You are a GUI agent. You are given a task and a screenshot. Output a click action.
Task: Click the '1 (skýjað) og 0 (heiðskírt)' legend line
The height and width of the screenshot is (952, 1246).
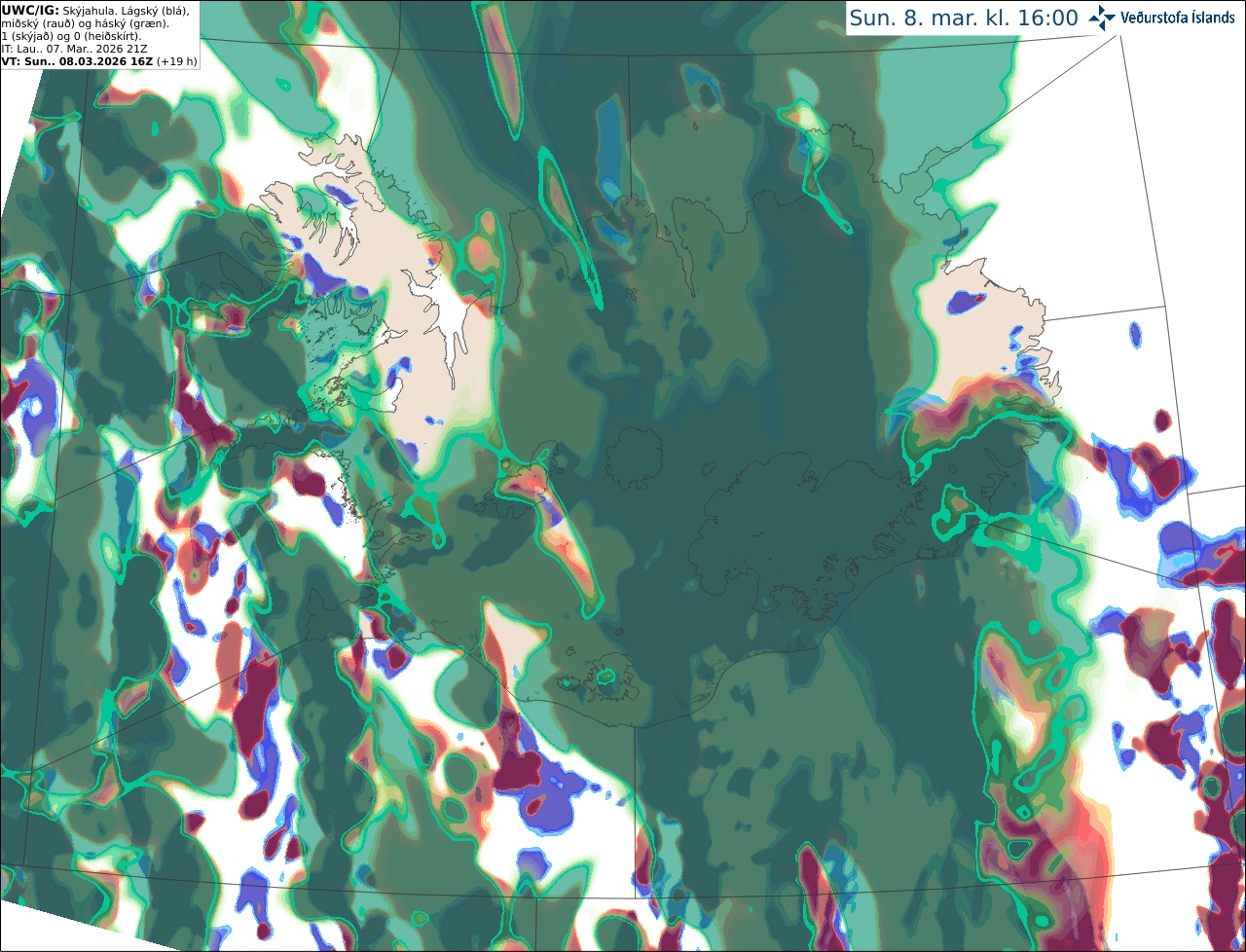point(71,36)
